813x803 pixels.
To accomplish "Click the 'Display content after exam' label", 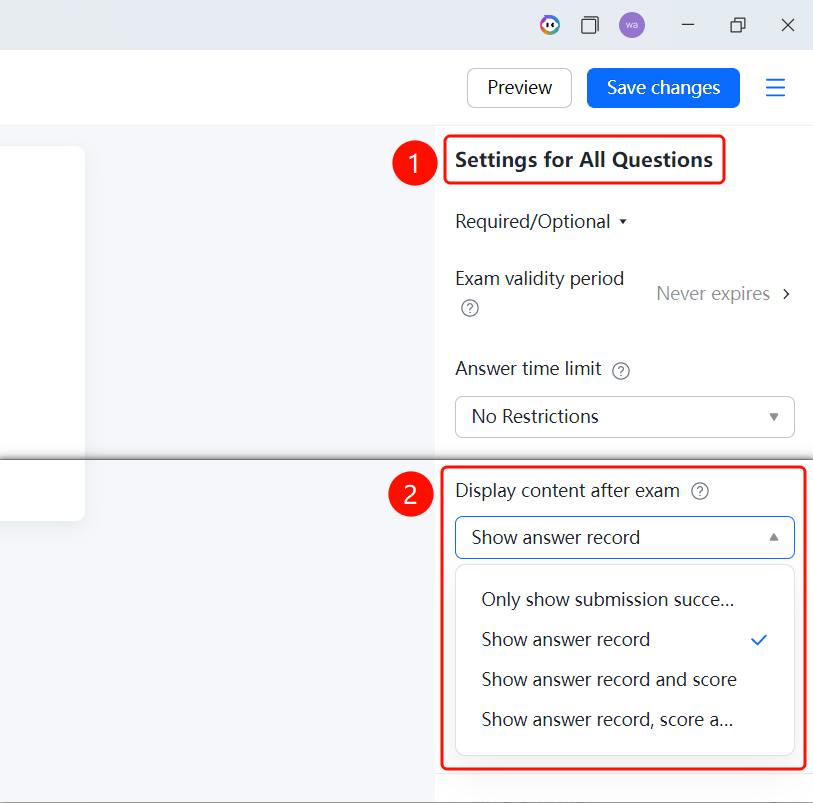I will click(567, 490).
